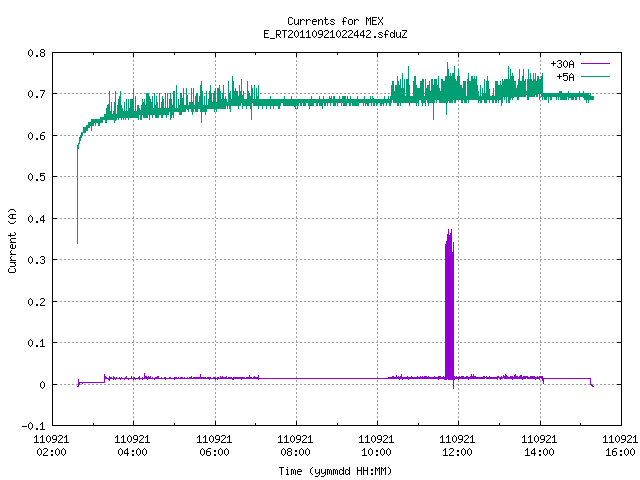The width and height of the screenshot is (640, 480).
Task: Click the +30A legend label
Action: click(562, 64)
